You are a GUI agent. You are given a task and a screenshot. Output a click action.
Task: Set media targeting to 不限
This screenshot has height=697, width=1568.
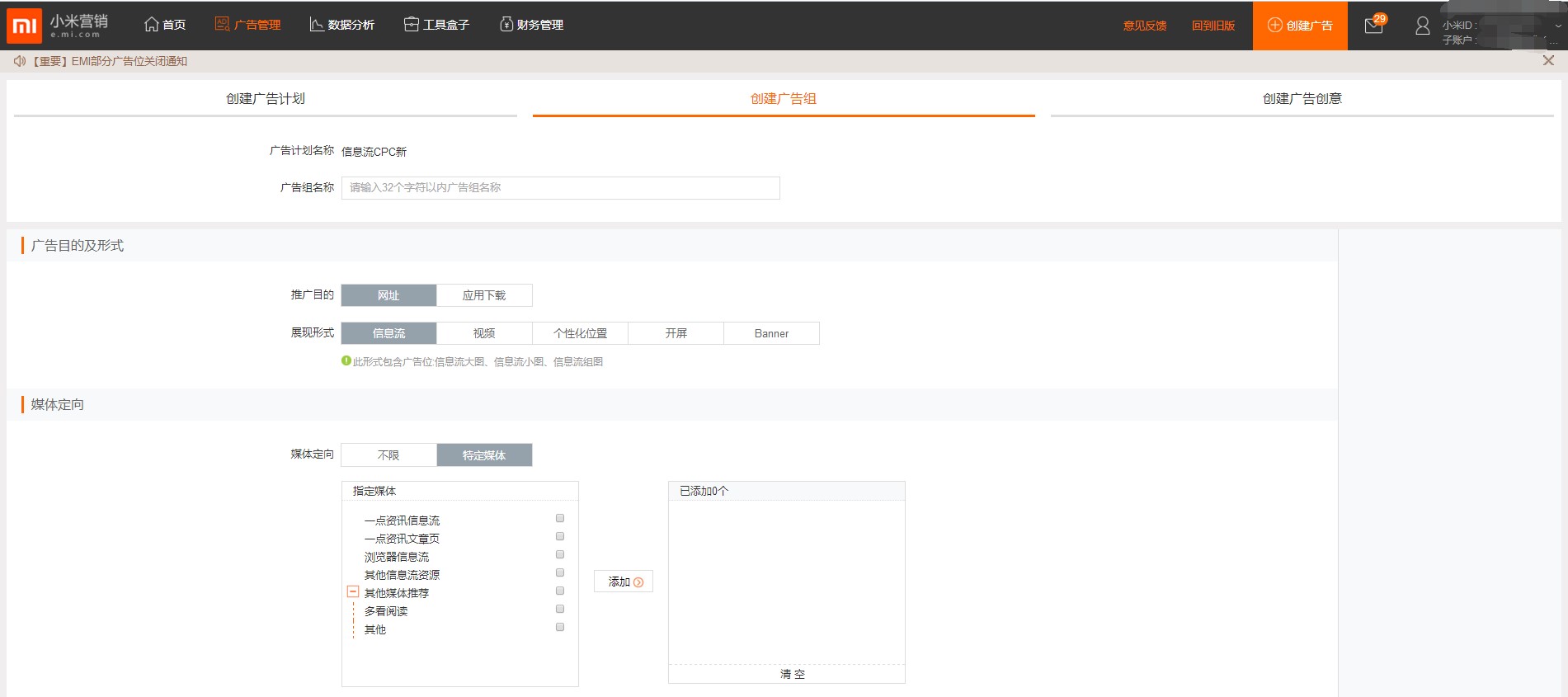388,455
